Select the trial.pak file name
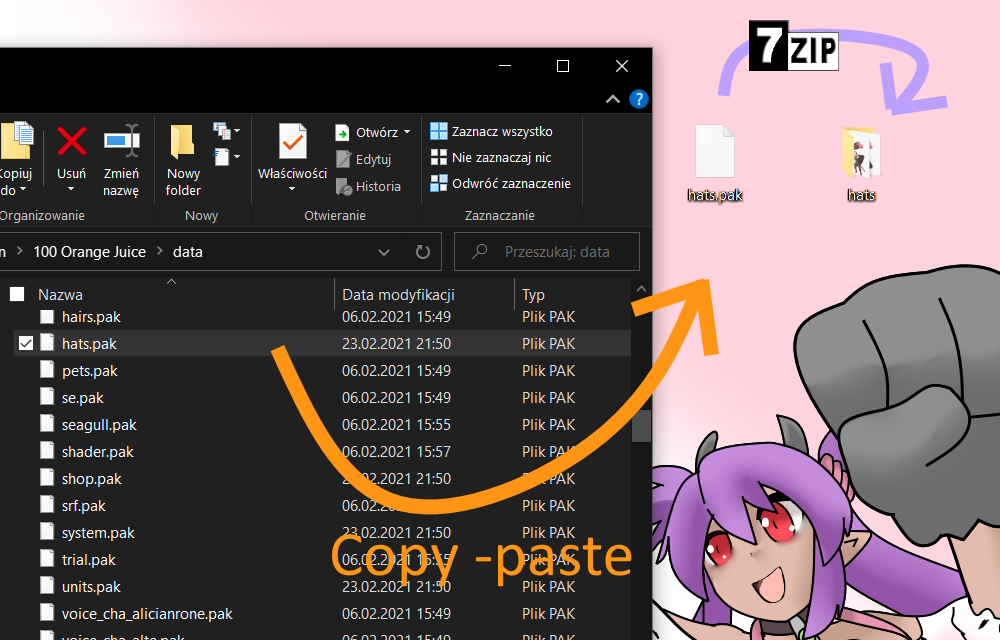 point(89,560)
